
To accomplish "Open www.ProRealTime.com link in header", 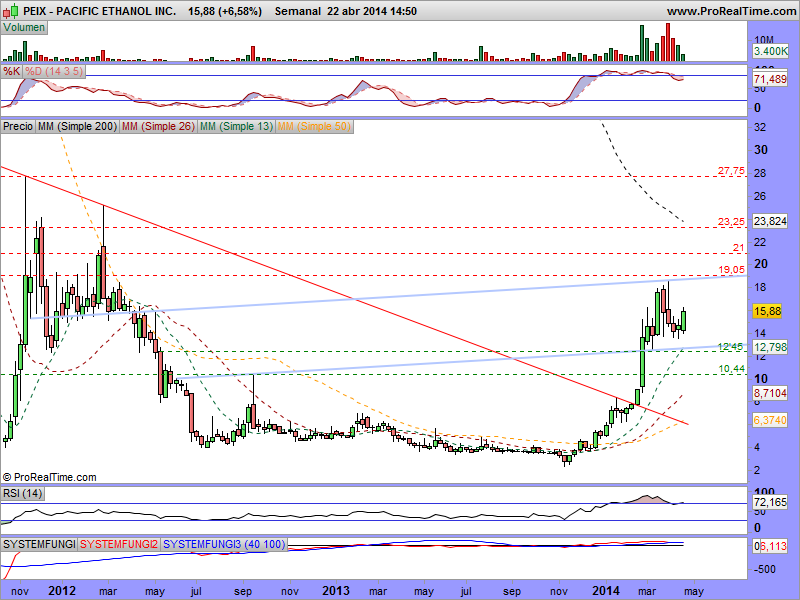I will (731, 11).
